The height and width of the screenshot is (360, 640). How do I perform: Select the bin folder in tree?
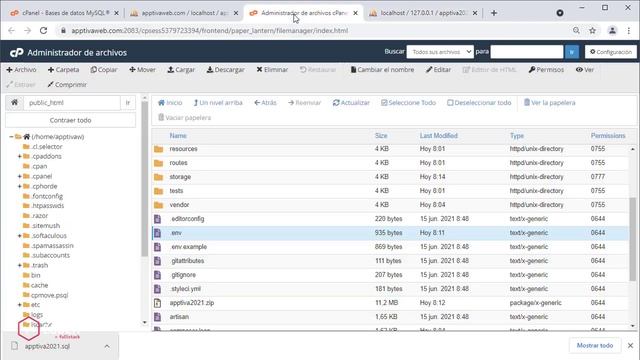point(36,275)
